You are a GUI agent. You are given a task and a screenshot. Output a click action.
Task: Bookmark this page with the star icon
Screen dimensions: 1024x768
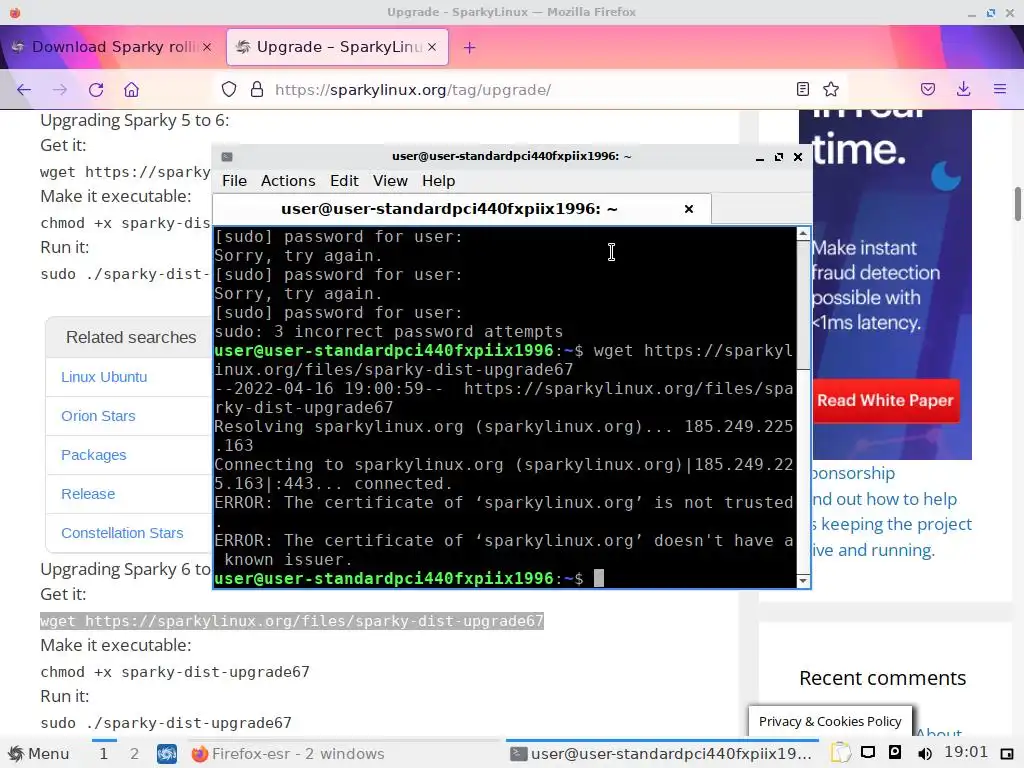click(x=831, y=89)
